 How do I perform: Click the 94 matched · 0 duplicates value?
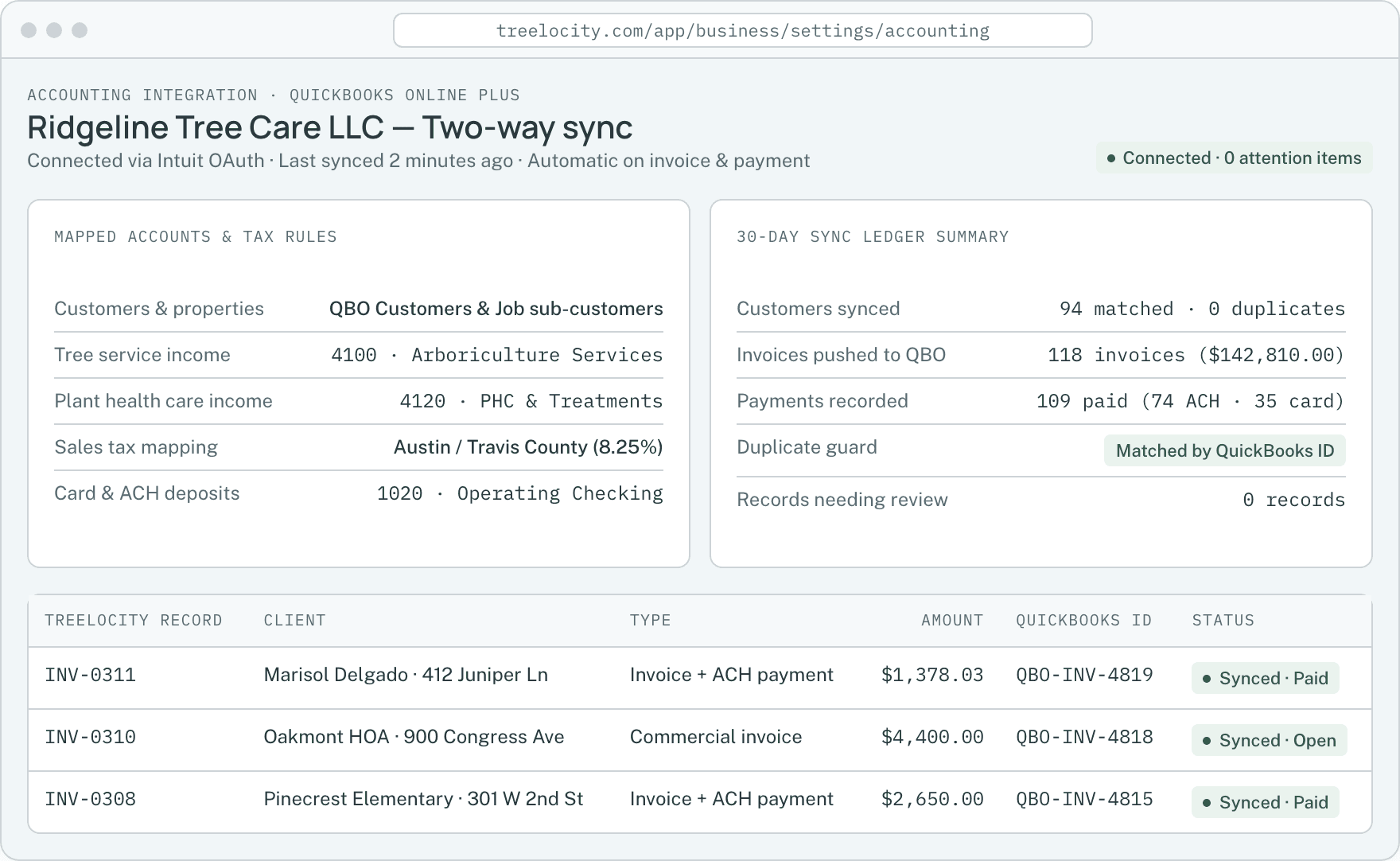point(1203,309)
